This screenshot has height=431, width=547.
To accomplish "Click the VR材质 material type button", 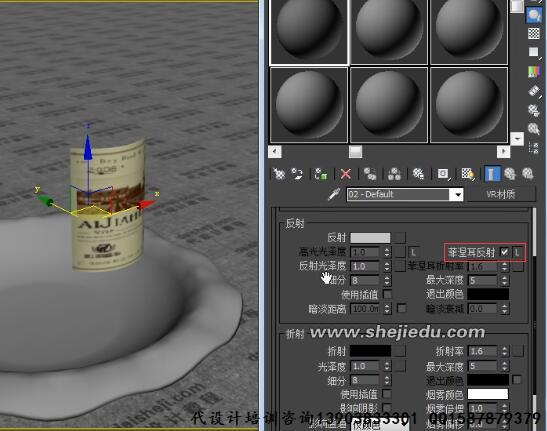I will pyautogui.click(x=501, y=194).
